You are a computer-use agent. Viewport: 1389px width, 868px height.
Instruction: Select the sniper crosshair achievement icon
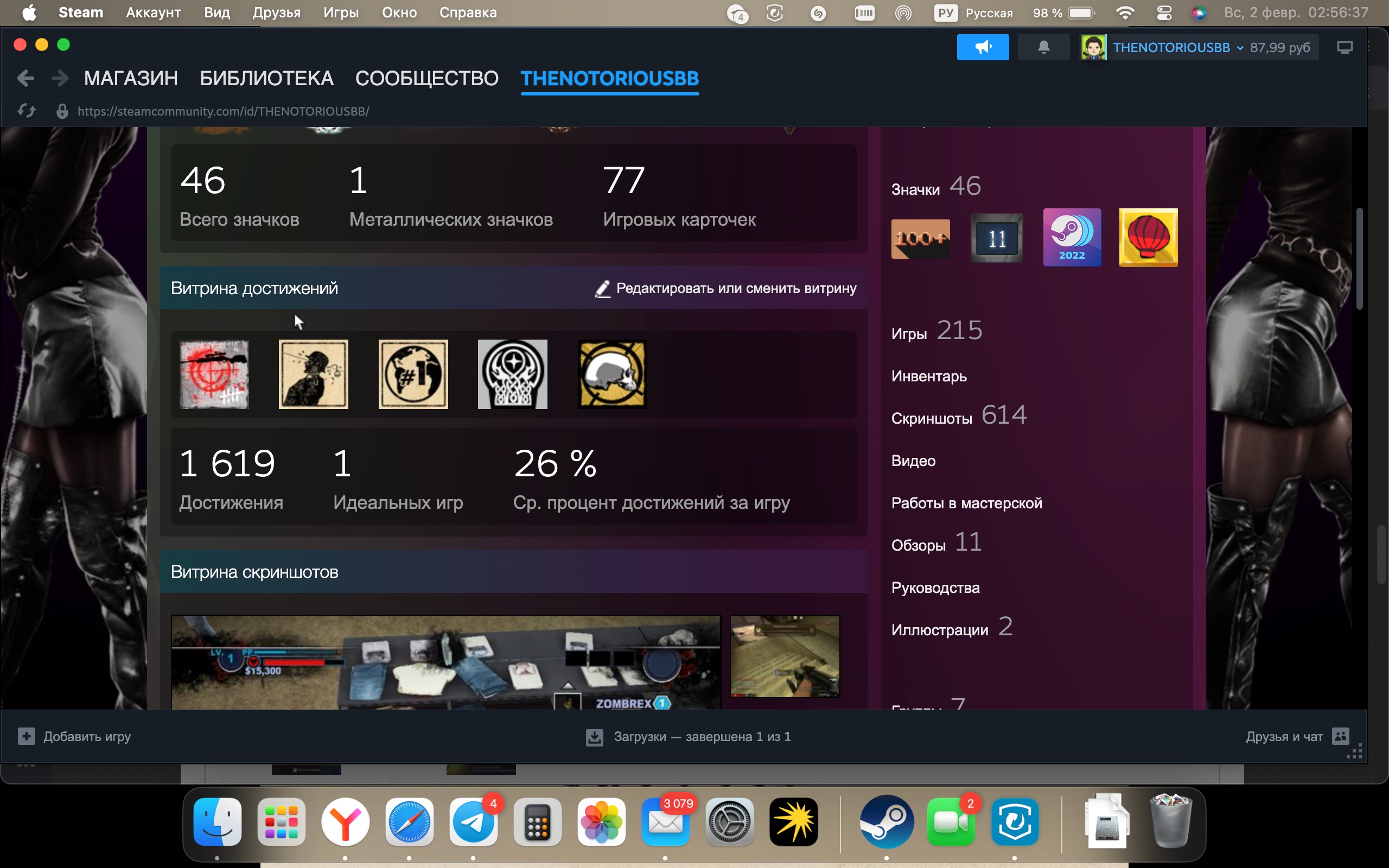pyautogui.click(x=214, y=374)
